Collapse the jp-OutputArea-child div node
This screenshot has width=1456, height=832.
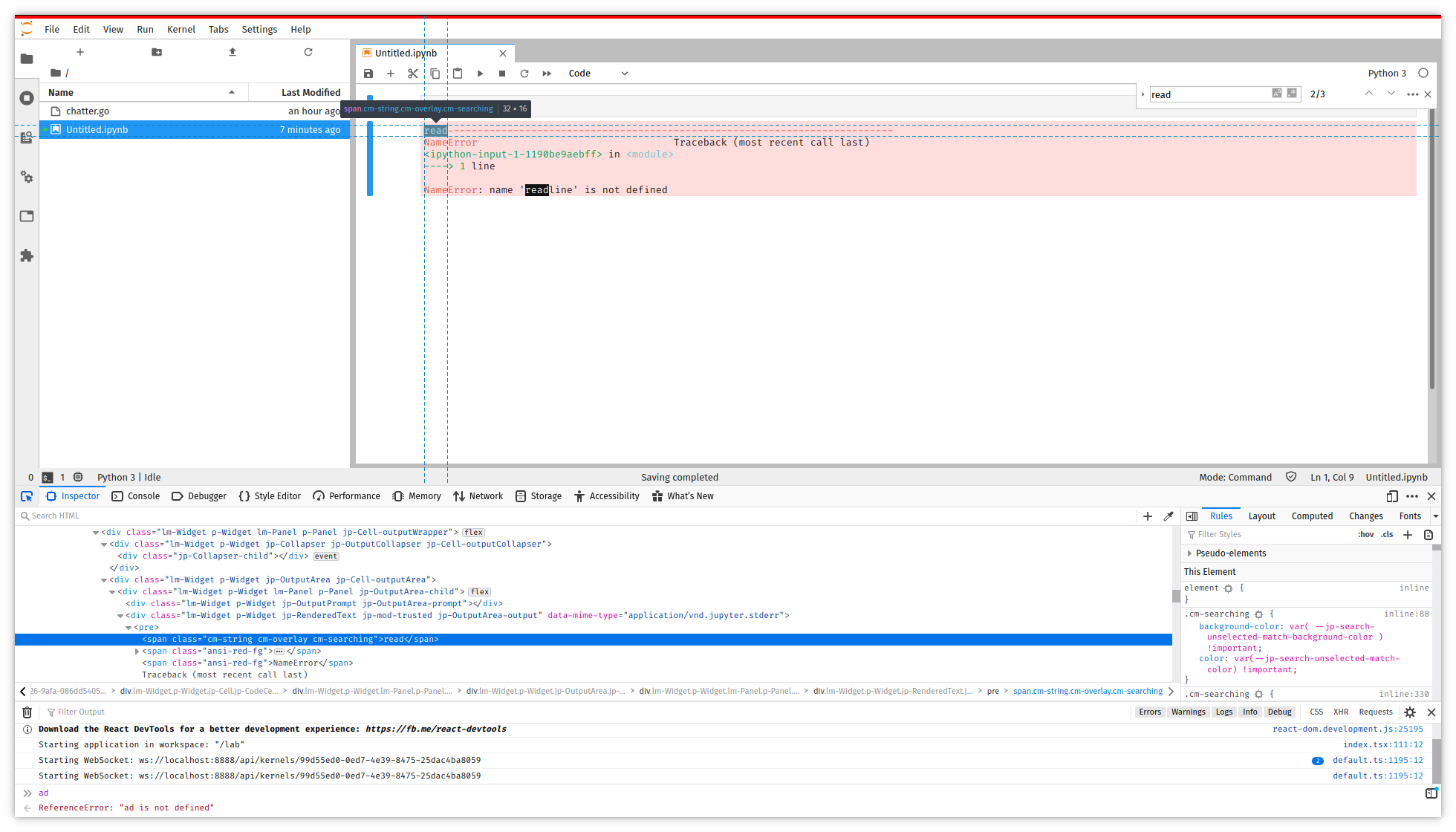point(111,591)
